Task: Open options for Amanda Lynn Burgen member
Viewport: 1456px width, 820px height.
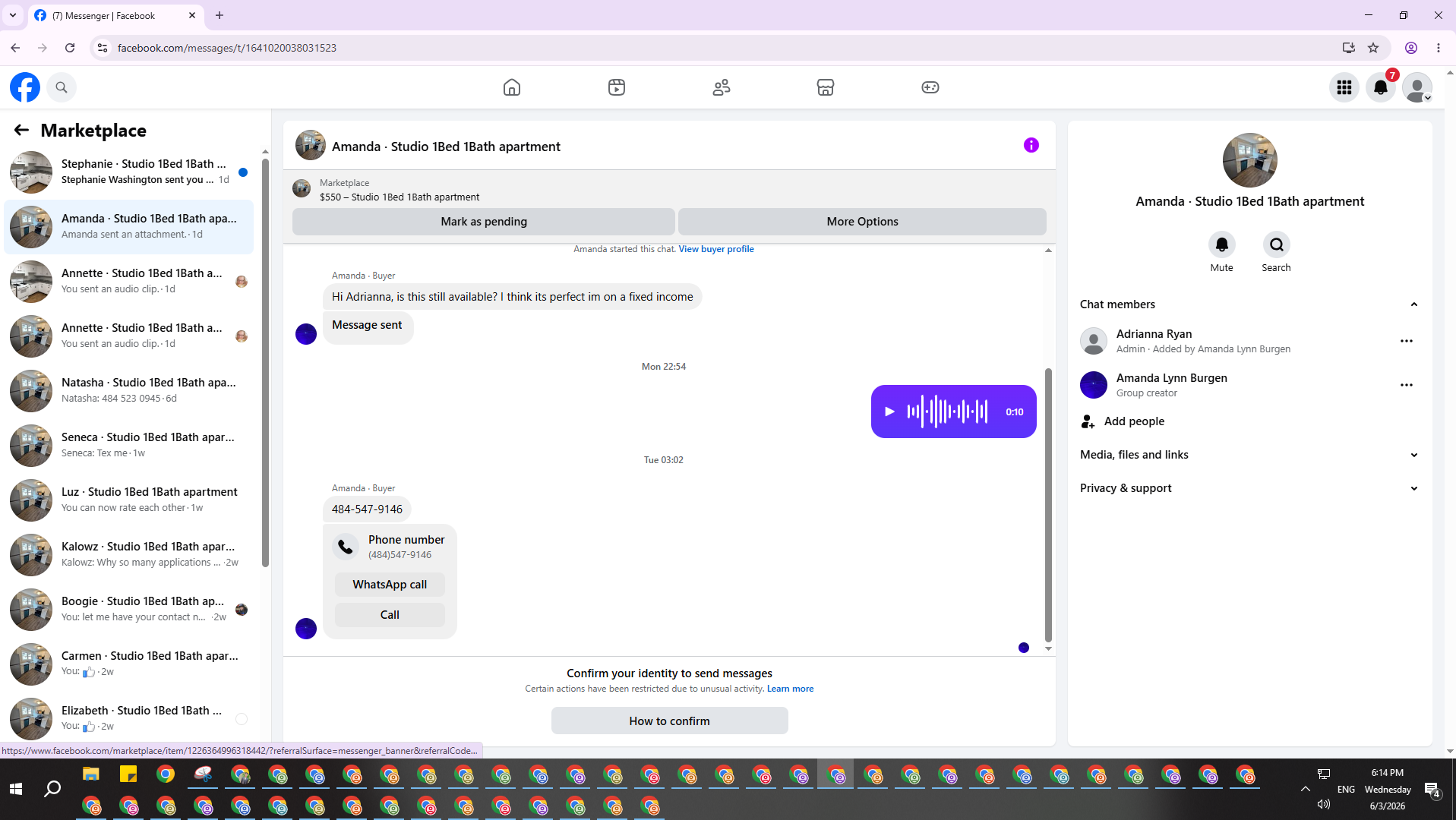Action: (1406, 385)
